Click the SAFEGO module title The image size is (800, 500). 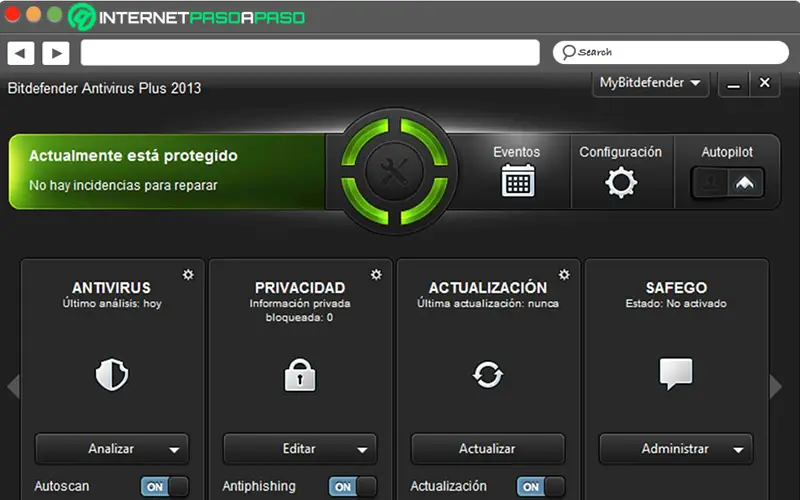676,288
